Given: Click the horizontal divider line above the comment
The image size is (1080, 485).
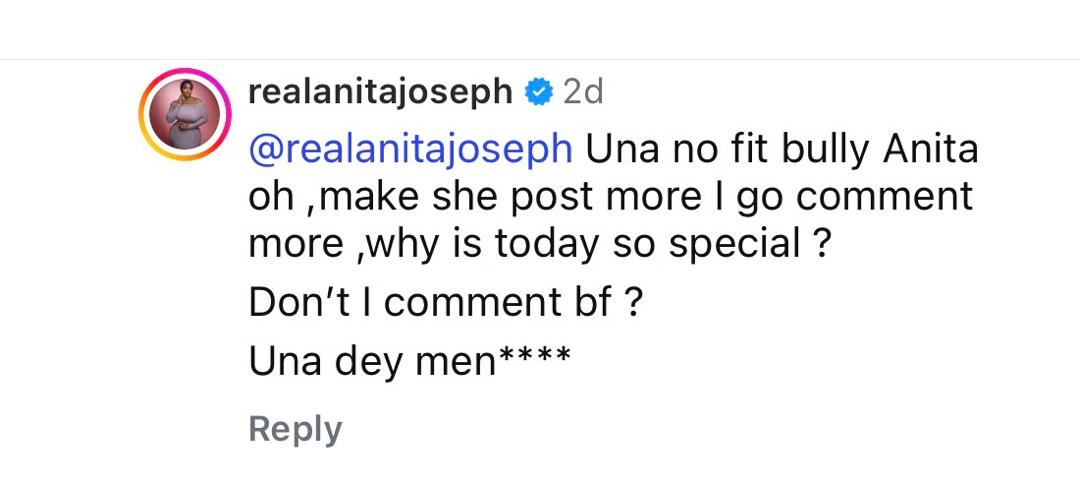Looking at the screenshot, I should point(540,59).
